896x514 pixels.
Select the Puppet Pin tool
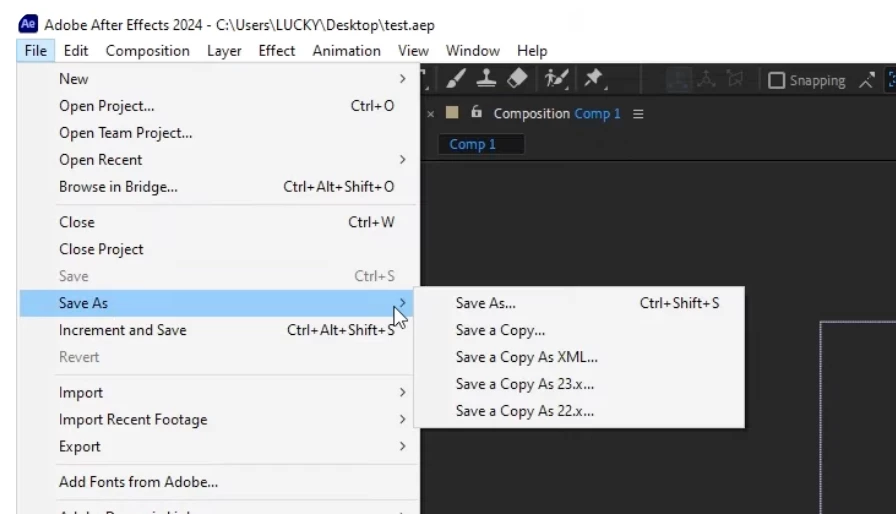(x=594, y=78)
